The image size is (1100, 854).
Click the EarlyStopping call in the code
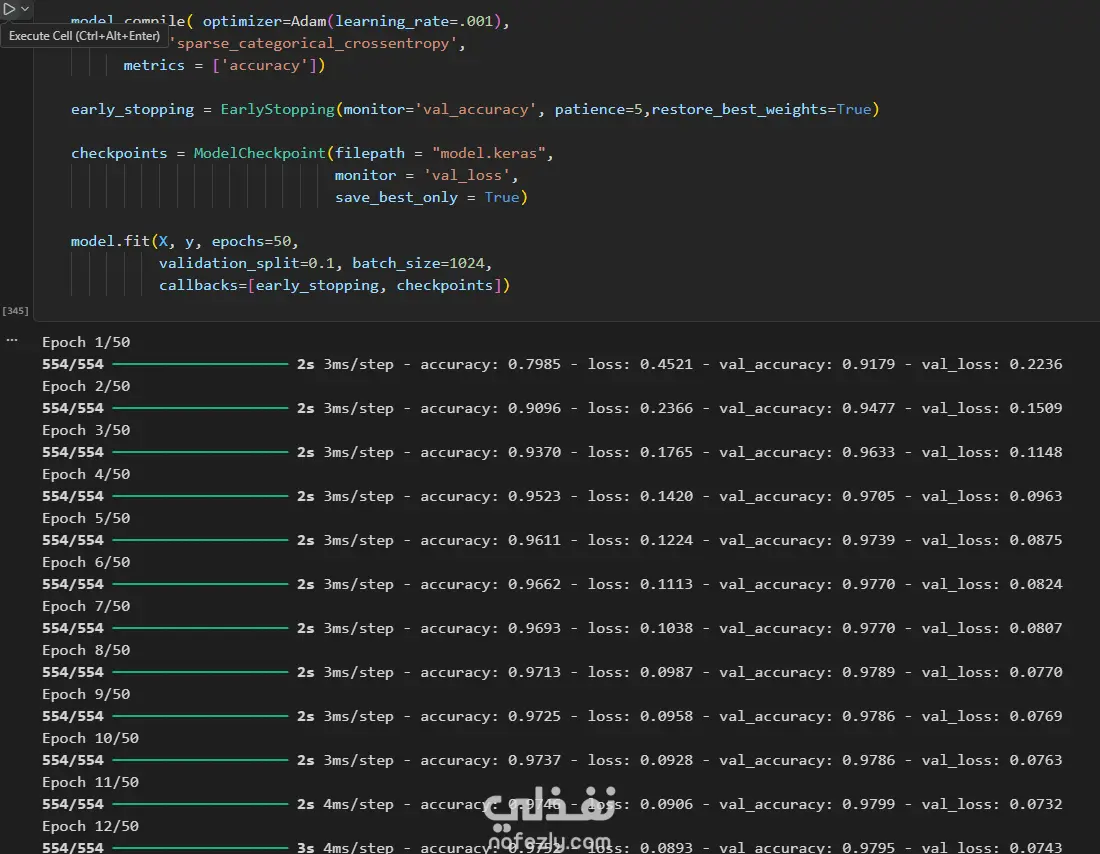[277, 109]
